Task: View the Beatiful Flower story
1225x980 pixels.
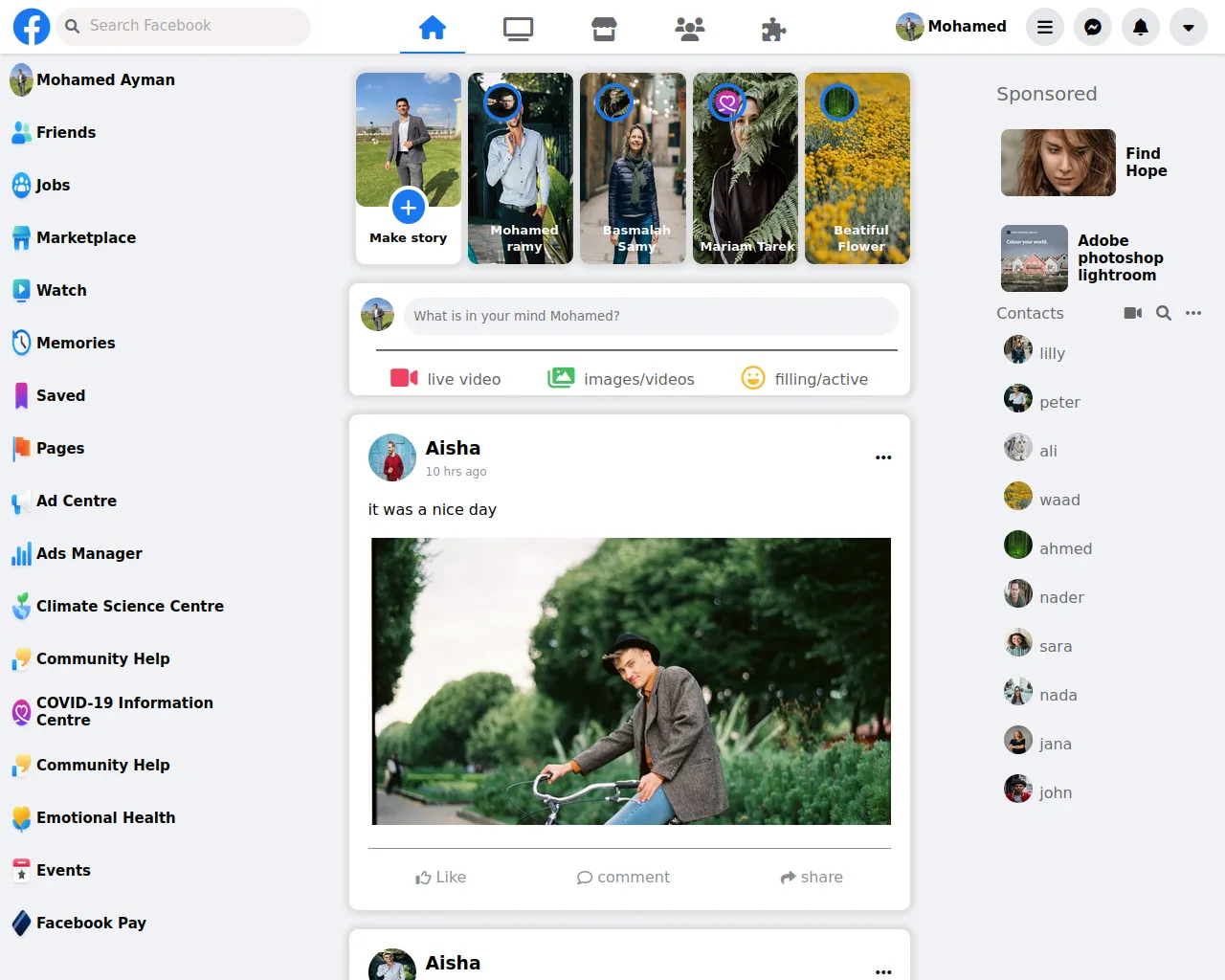Action: point(857,168)
